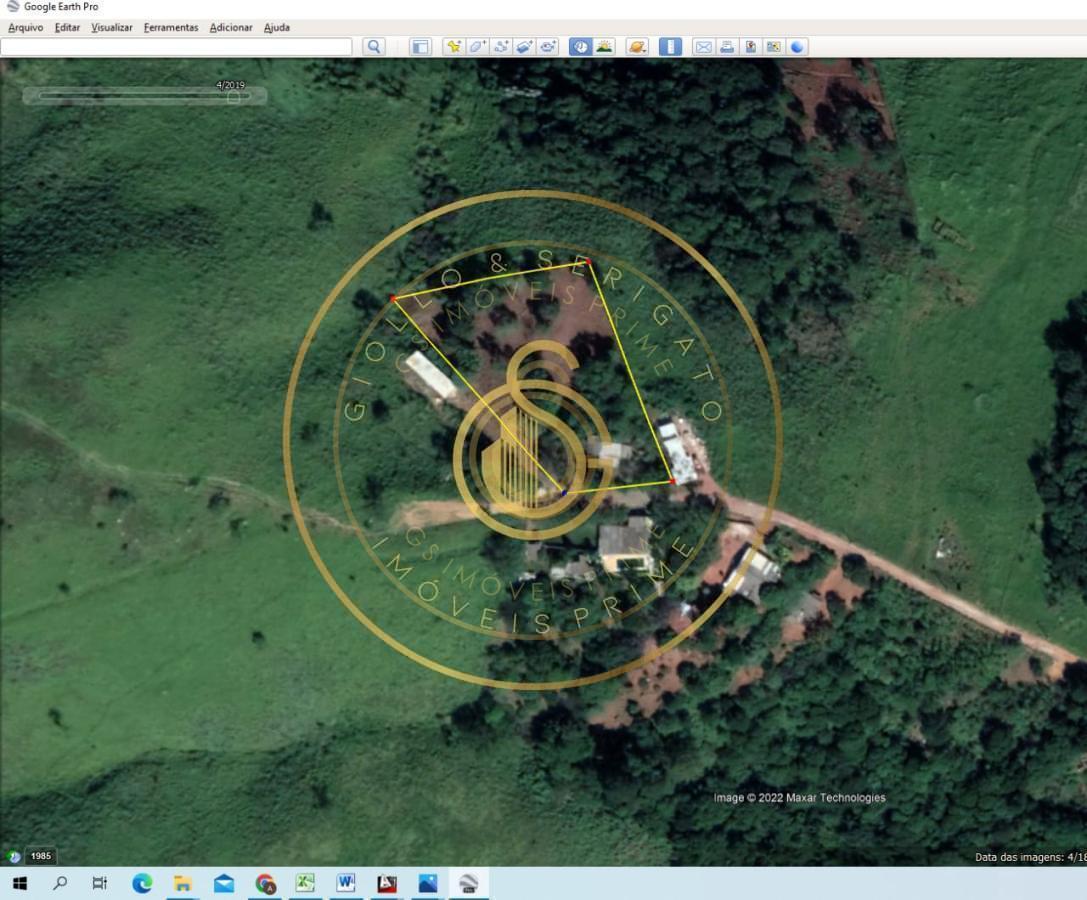Click the blue globe Earth icon
The height and width of the screenshot is (900, 1087).
coord(797,46)
